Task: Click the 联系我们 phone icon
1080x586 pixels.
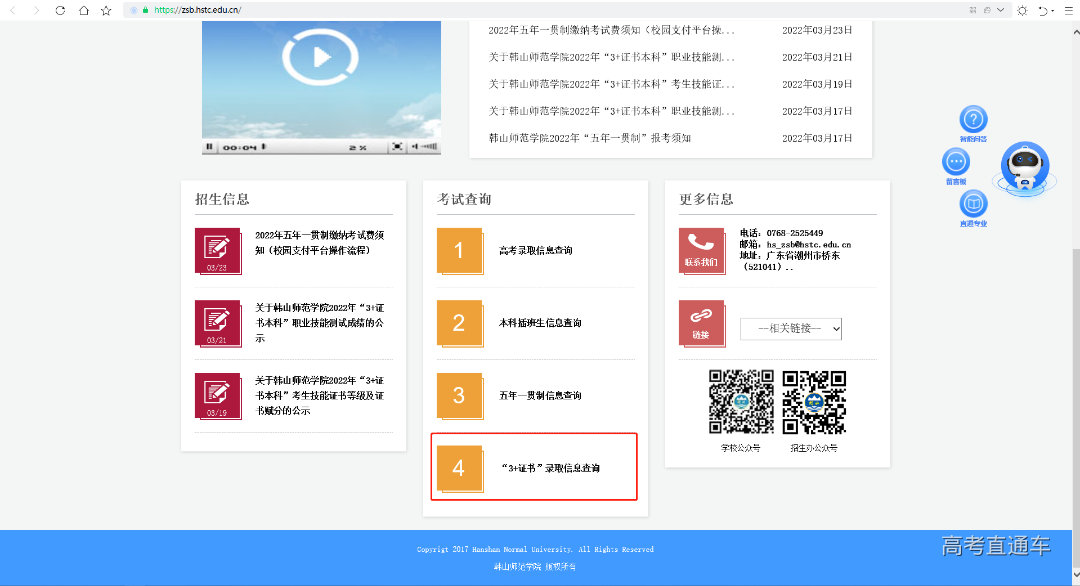Action: [x=701, y=250]
